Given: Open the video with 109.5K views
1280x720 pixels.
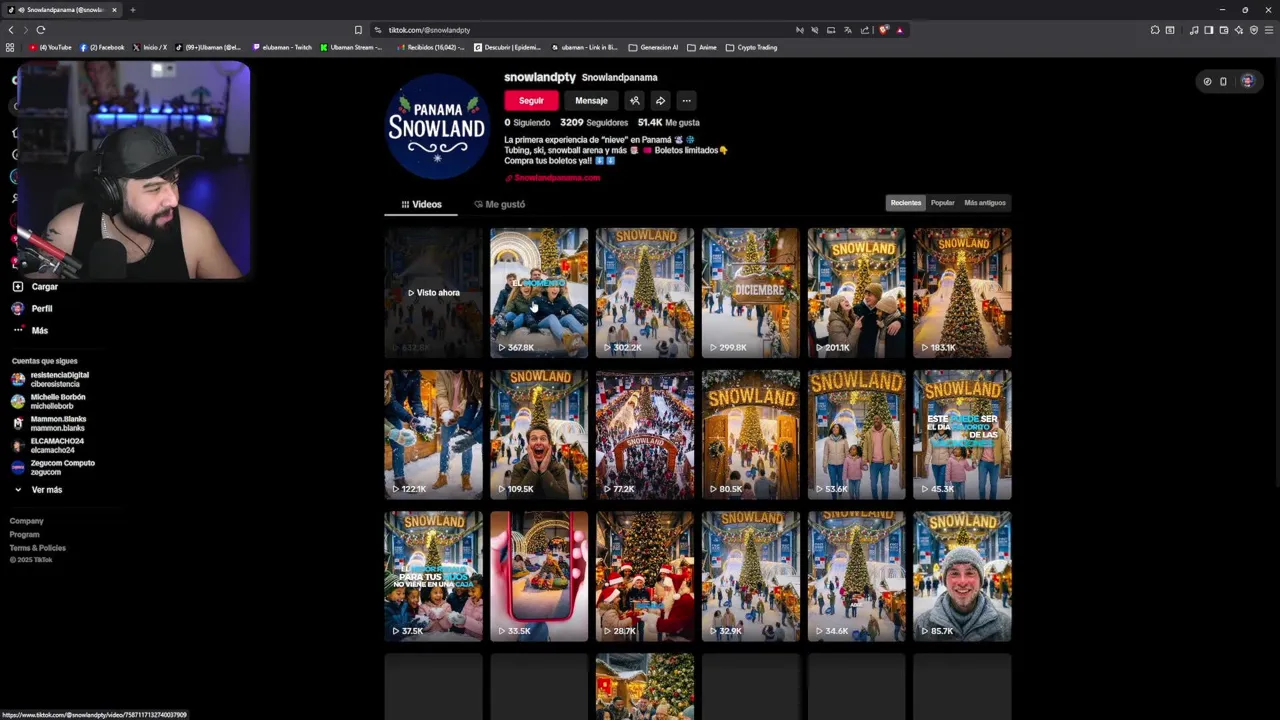Looking at the screenshot, I should [539, 435].
